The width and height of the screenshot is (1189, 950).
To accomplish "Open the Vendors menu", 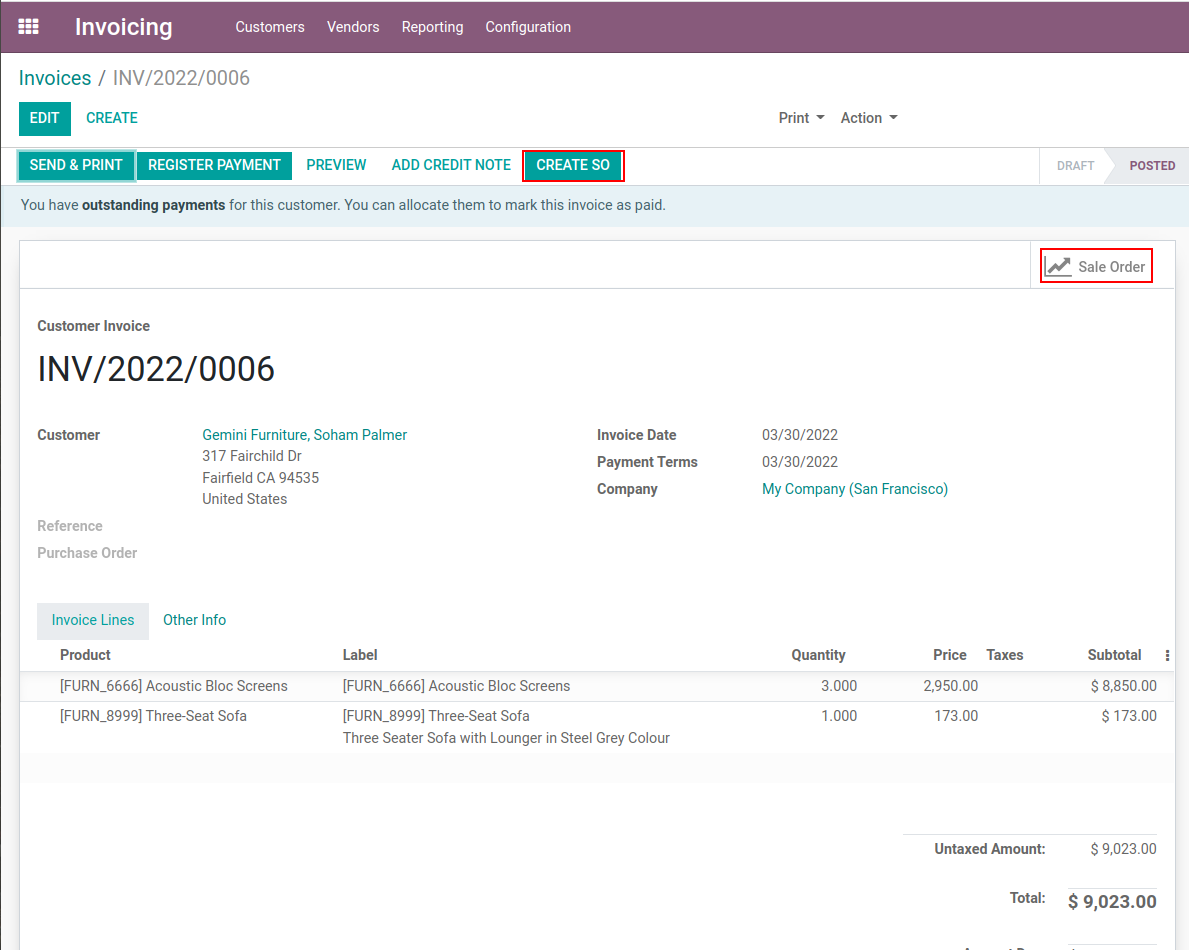I will 353,27.
